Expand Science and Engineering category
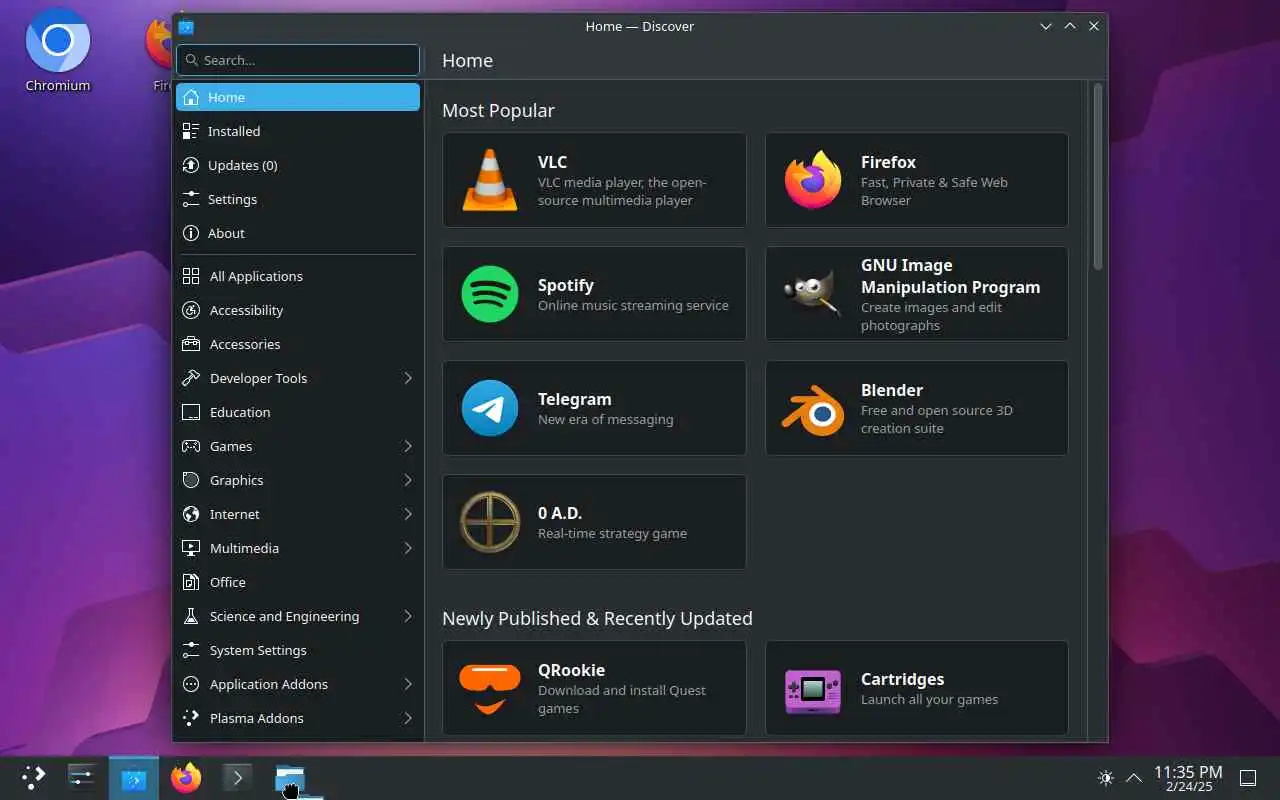 click(x=408, y=616)
